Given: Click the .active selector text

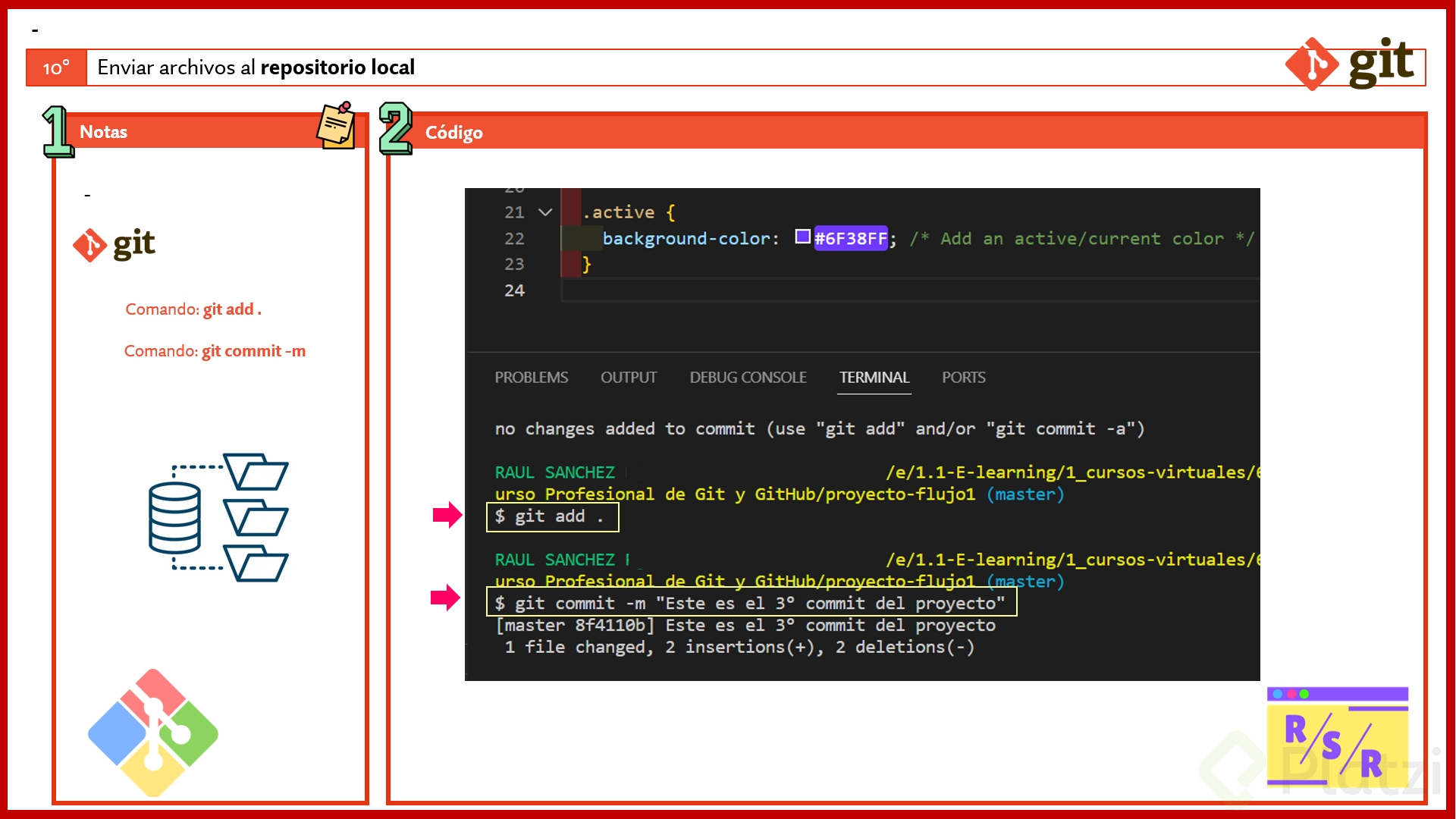Looking at the screenshot, I should 618,212.
